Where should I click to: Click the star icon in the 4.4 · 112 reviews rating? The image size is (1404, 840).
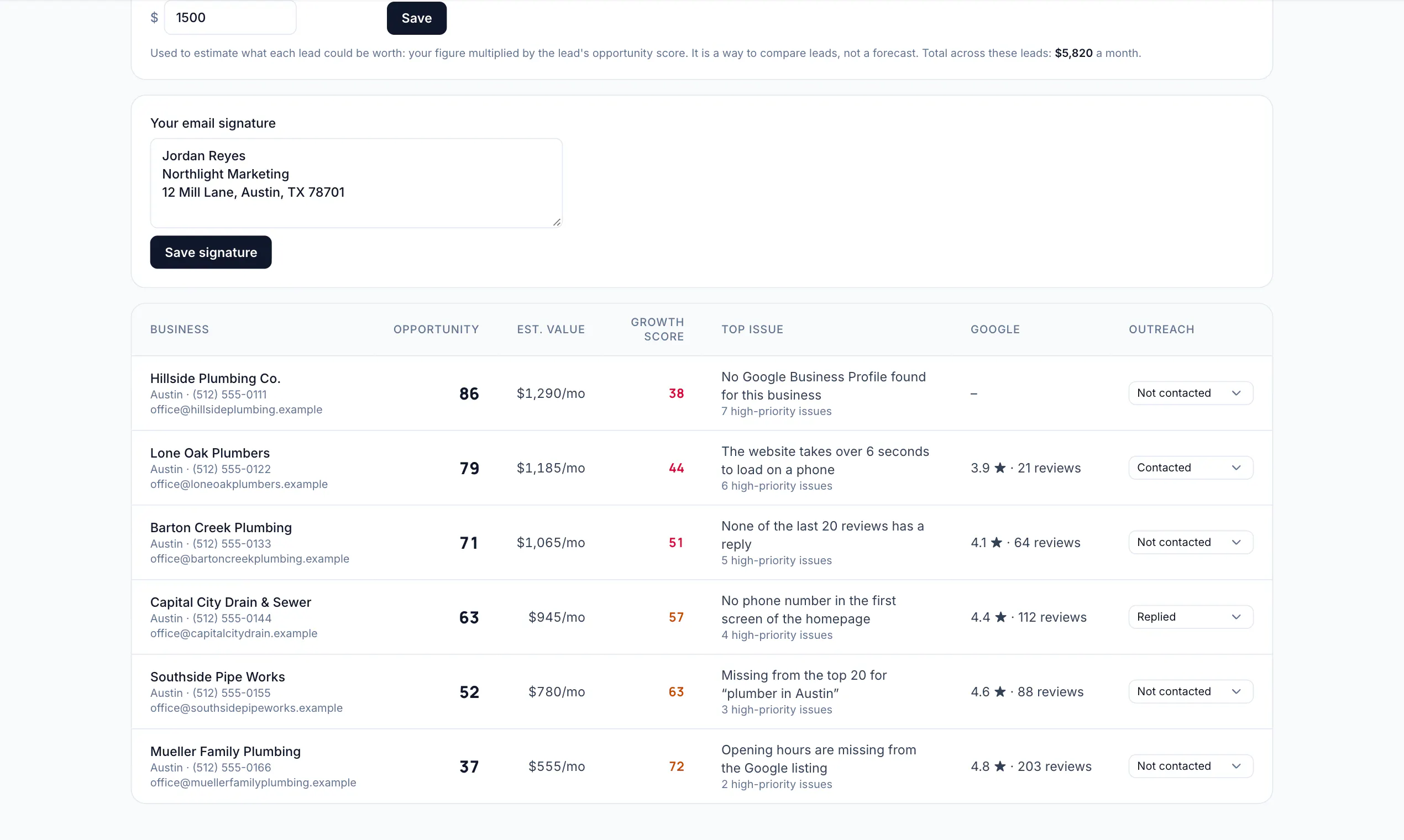point(1000,617)
